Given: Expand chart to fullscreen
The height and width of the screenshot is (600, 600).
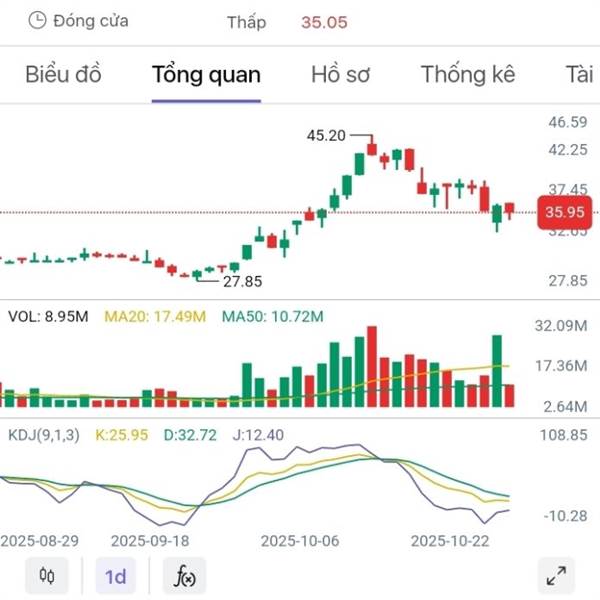Looking at the screenshot, I should (x=556, y=576).
